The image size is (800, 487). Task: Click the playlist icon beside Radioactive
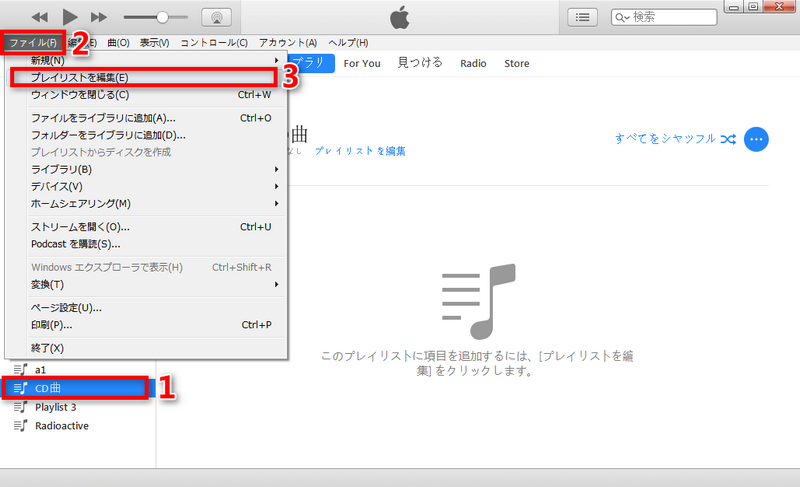click(x=20, y=425)
